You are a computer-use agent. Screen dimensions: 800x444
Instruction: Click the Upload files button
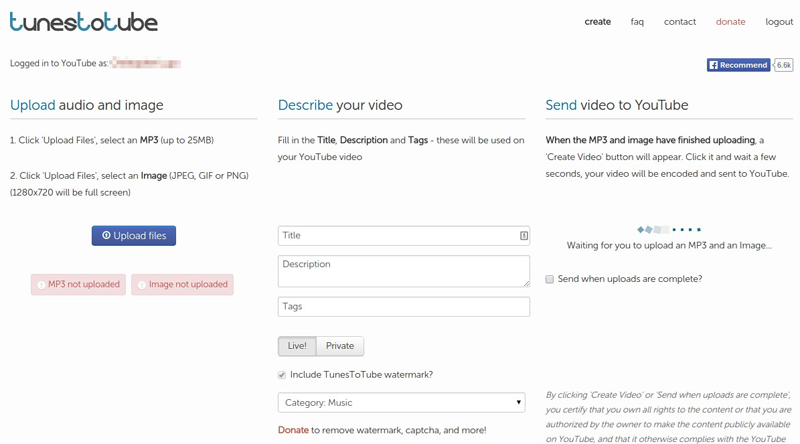click(134, 236)
